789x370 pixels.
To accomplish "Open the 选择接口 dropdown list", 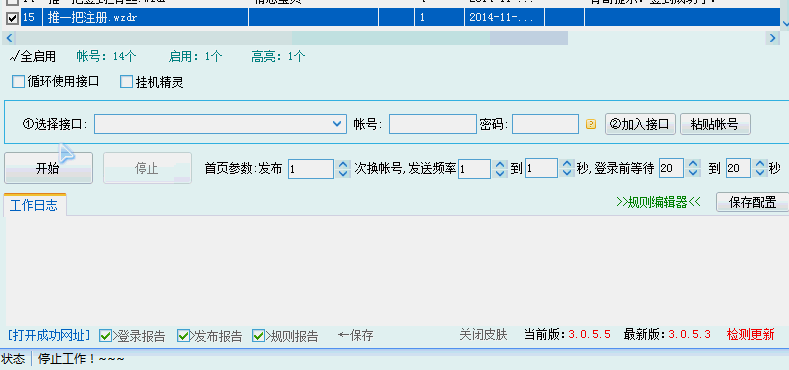I will 337,124.
